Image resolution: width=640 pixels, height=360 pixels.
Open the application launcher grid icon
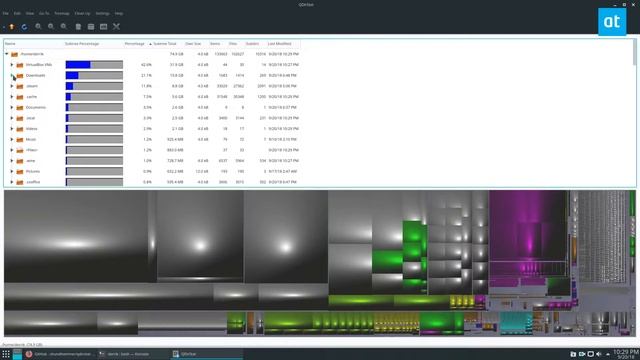pos(6,354)
